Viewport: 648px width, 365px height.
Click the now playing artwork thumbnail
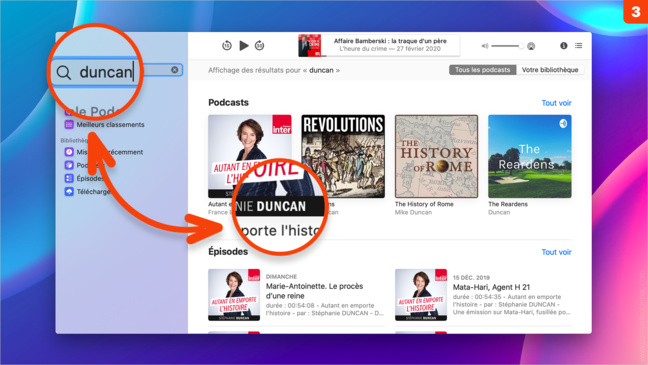coord(310,45)
